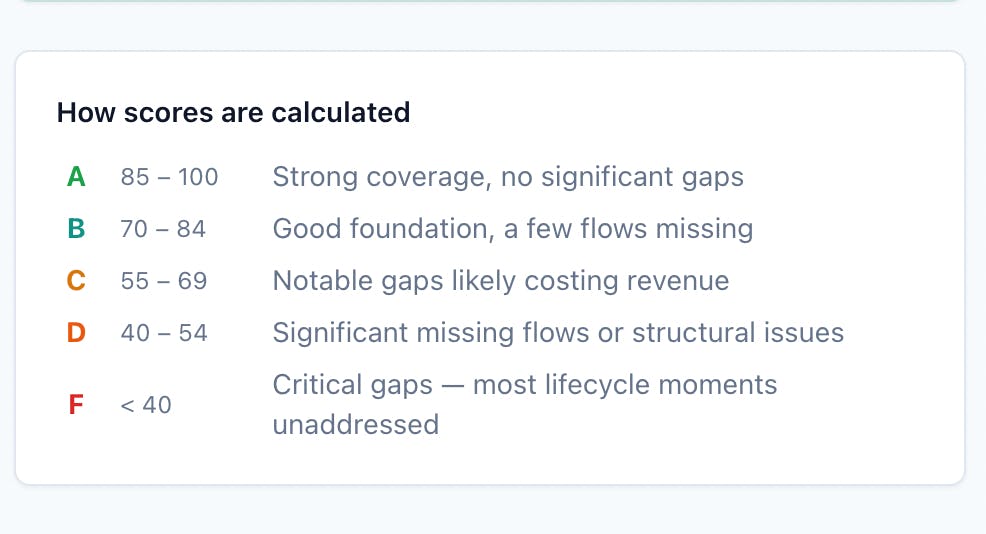Click the word 'unaddressed' in F description
The width and height of the screenshot is (986, 534).
point(355,425)
